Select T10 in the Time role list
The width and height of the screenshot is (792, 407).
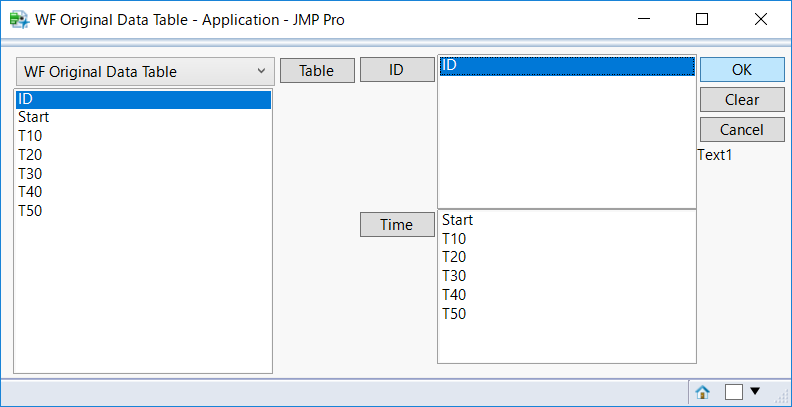coord(567,238)
